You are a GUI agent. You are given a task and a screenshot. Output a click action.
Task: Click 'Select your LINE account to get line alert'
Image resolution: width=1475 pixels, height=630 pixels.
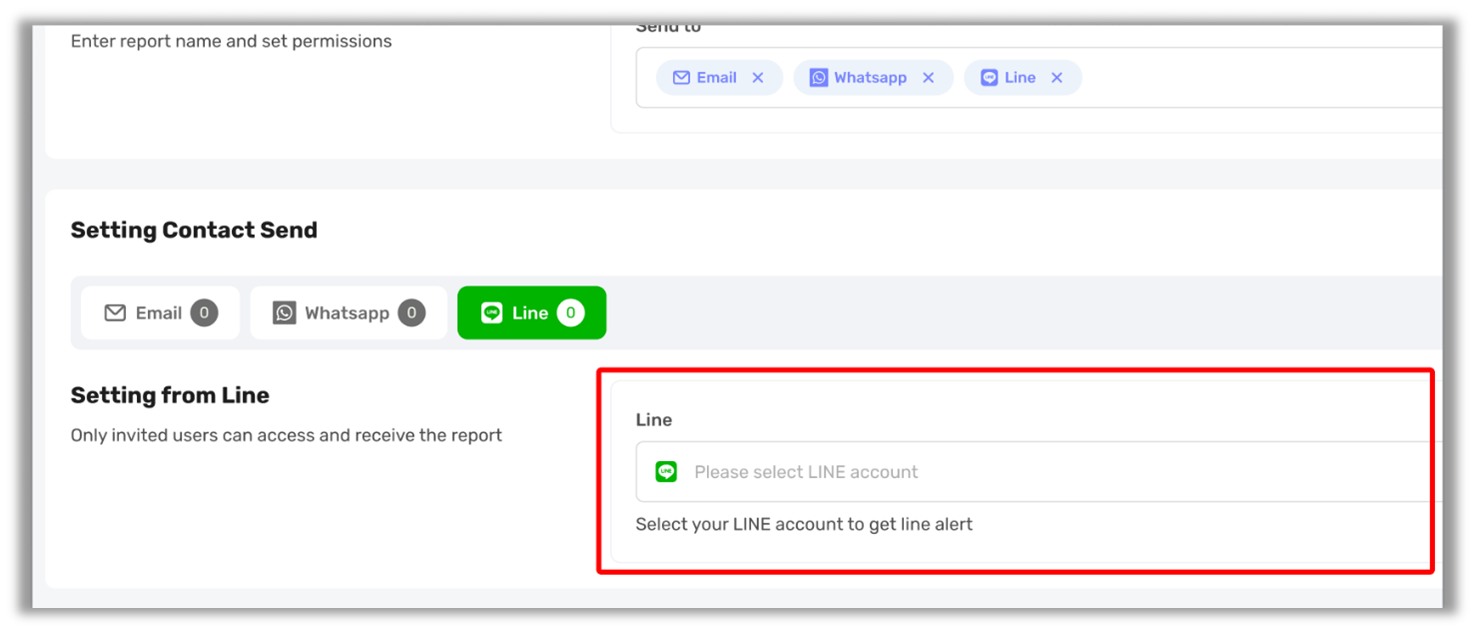pos(804,524)
